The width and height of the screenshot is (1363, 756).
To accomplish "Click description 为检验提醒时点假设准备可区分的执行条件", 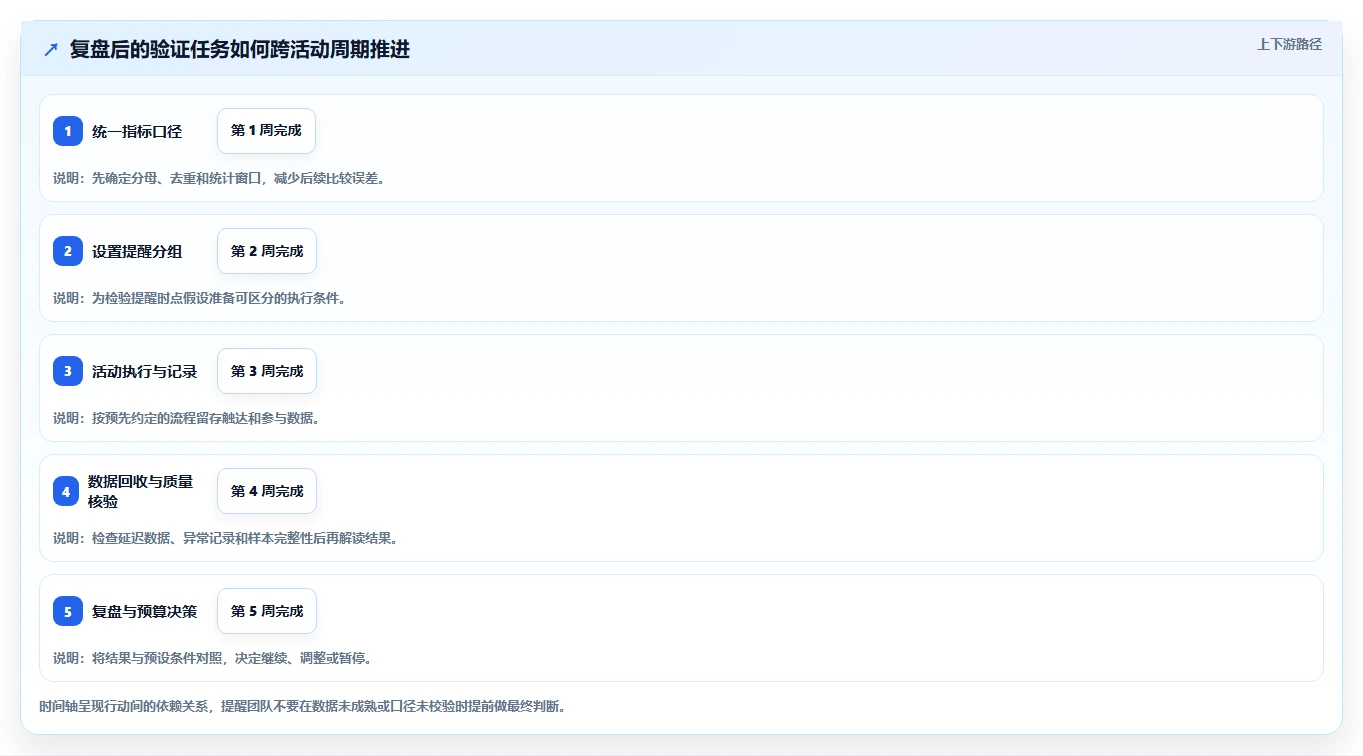I will (x=219, y=298).
